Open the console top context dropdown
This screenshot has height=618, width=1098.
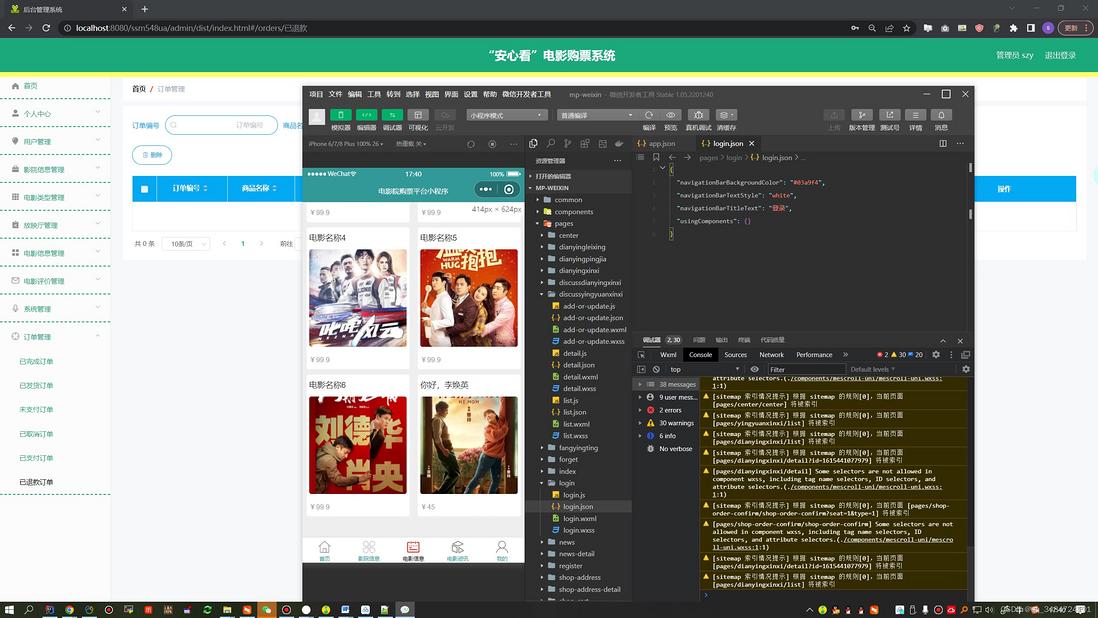(x=704, y=370)
